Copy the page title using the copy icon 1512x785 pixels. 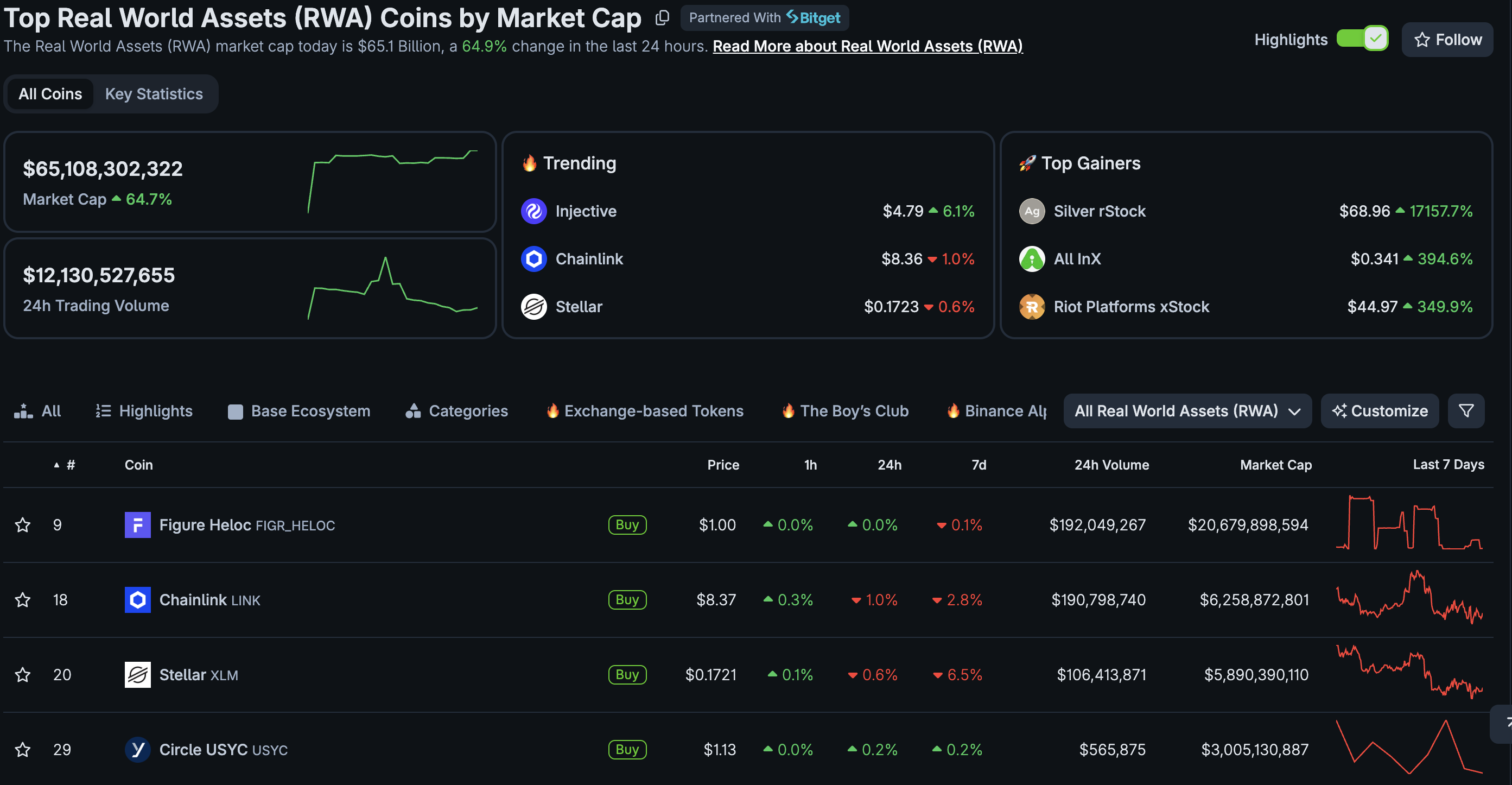pyautogui.click(x=662, y=18)
